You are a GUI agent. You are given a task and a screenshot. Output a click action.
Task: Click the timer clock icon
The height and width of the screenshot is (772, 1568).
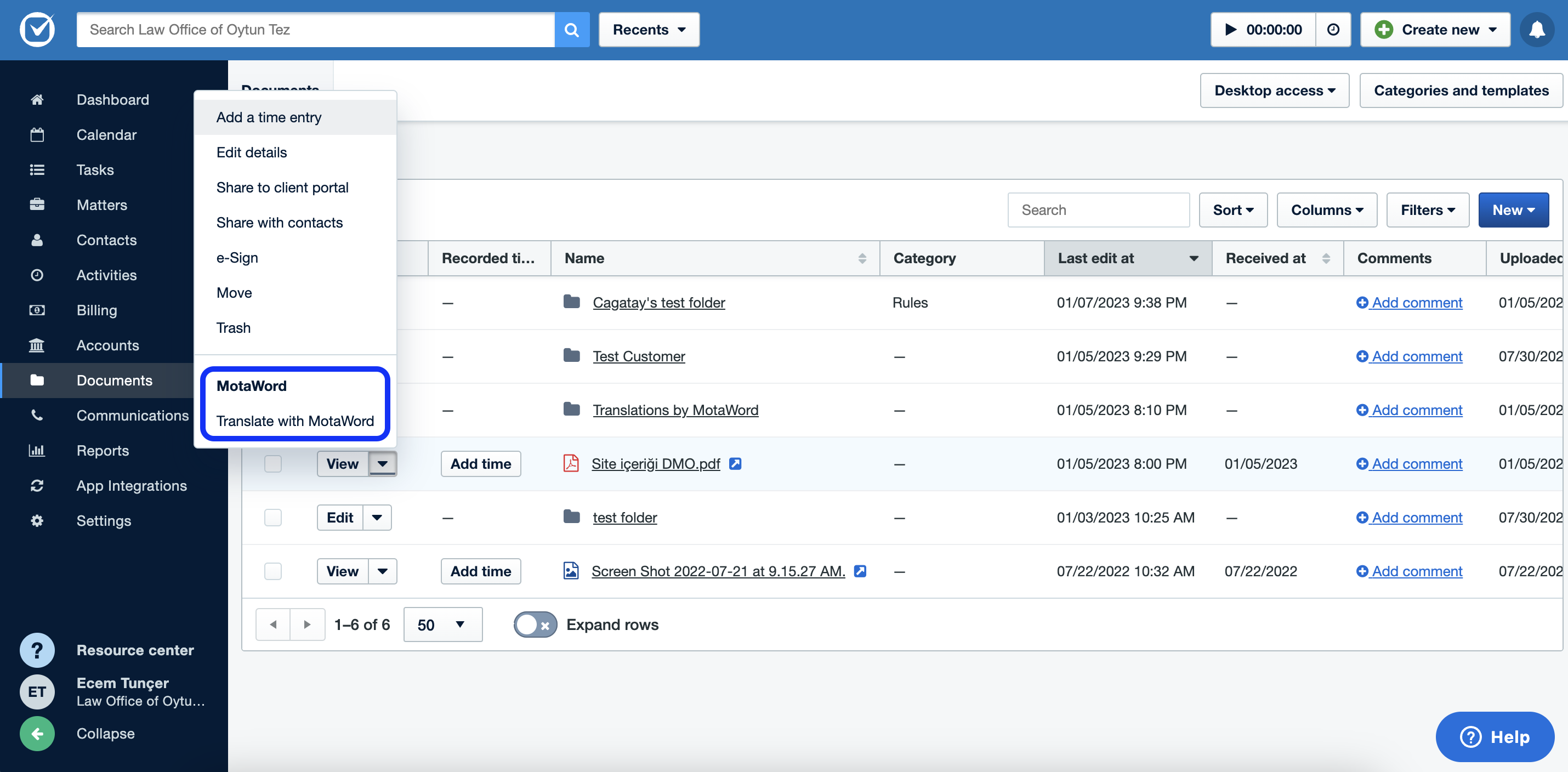1332,29
